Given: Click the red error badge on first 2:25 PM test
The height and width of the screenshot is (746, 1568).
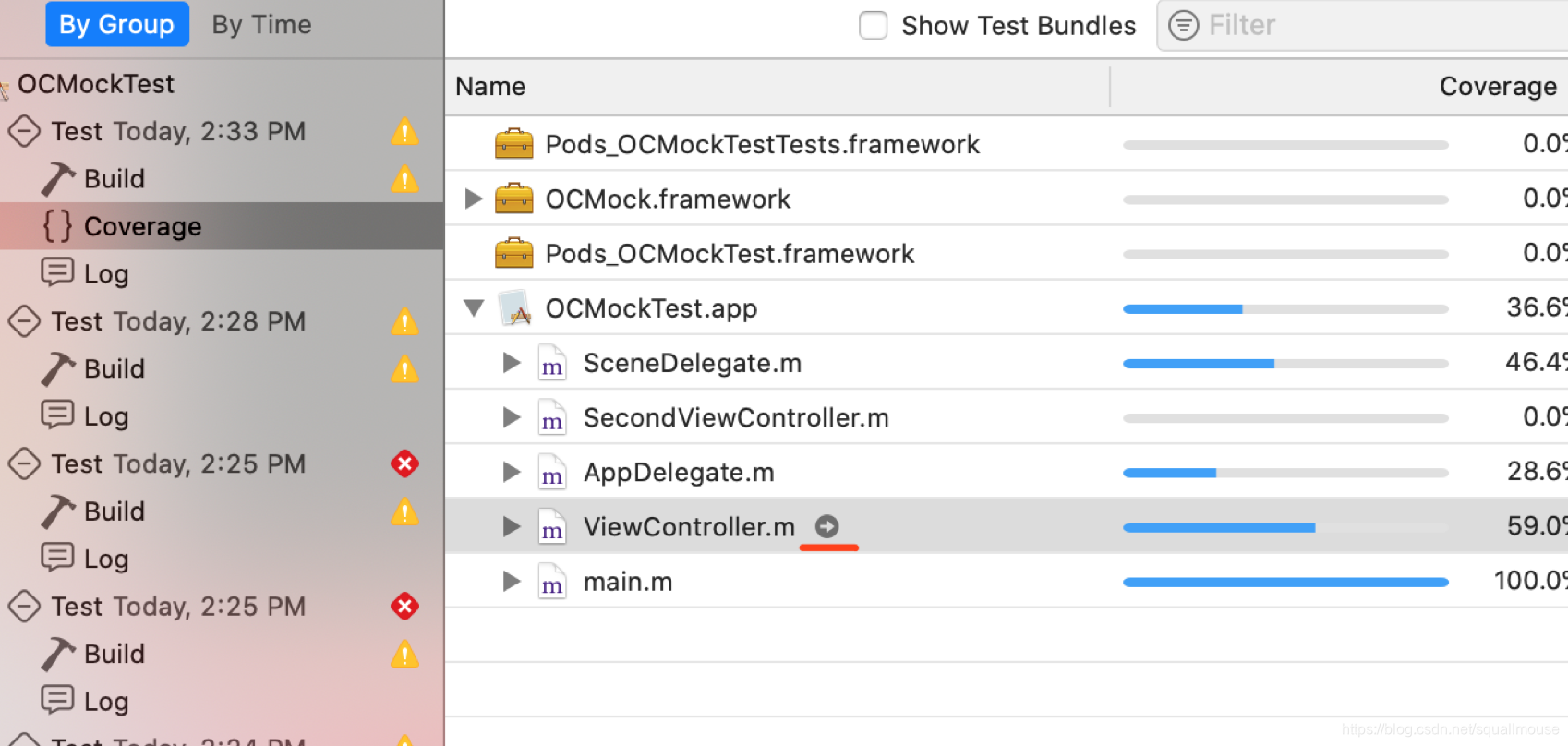Looking at the screenshot, I should pos(404,463).
